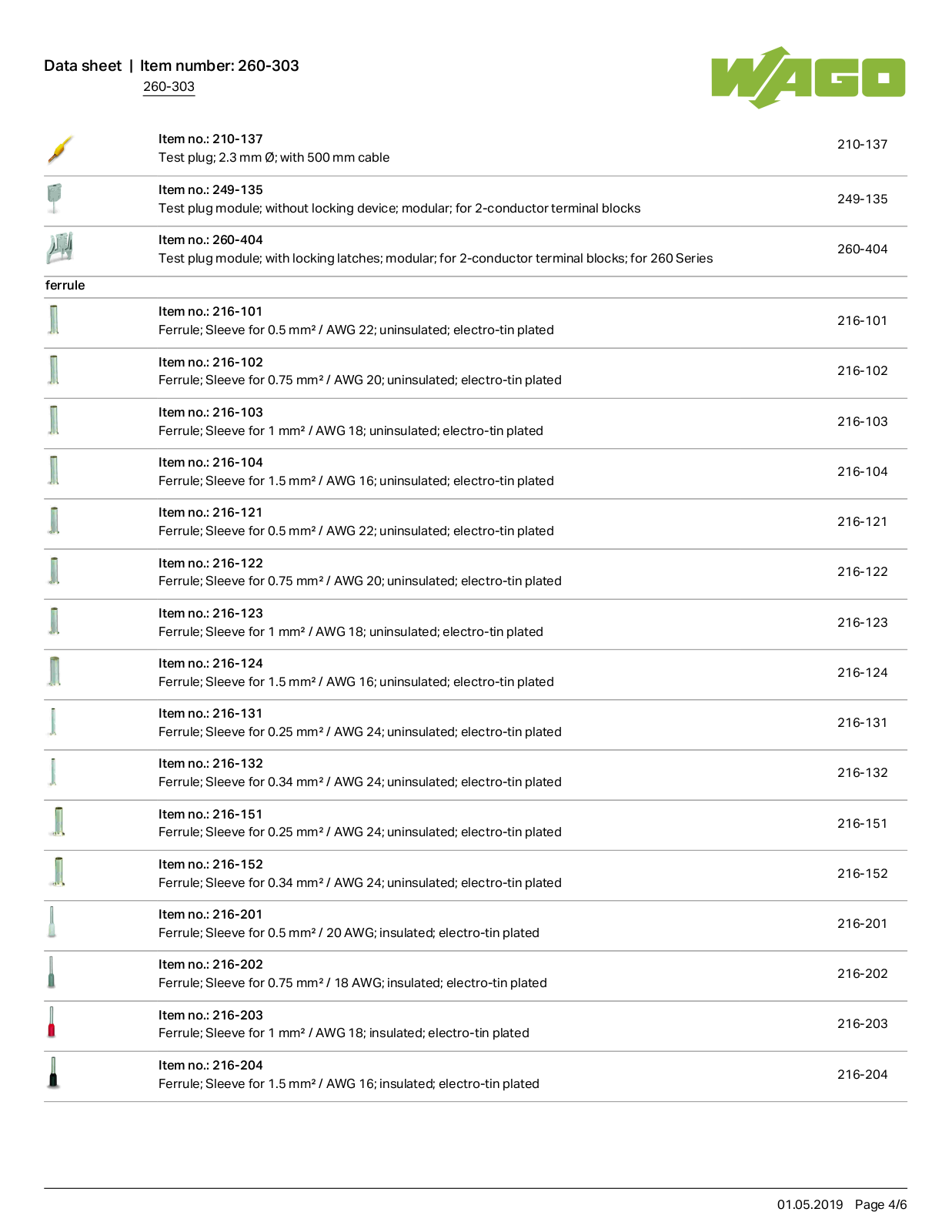
Task: Follow the 210-137 link in right column
Action: [x=862, y=145]
